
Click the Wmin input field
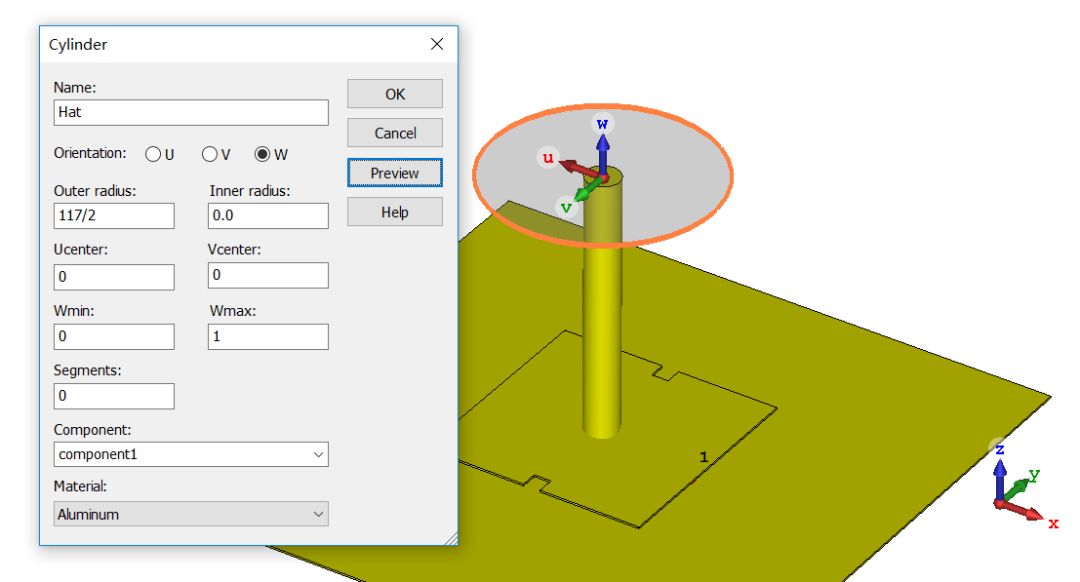114,337
